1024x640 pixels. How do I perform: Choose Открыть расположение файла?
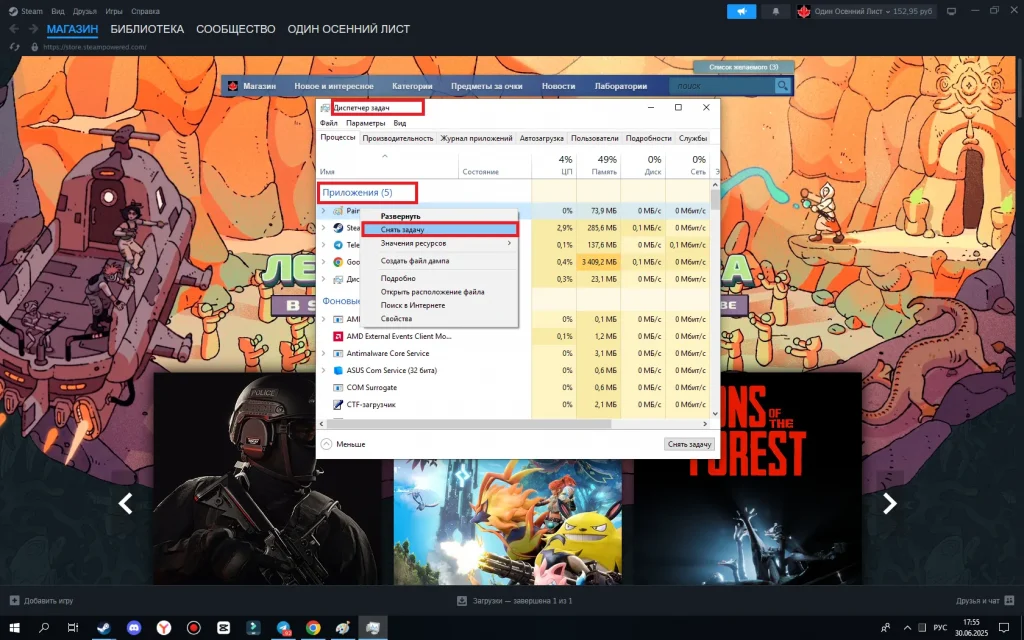tap(440, 292)
